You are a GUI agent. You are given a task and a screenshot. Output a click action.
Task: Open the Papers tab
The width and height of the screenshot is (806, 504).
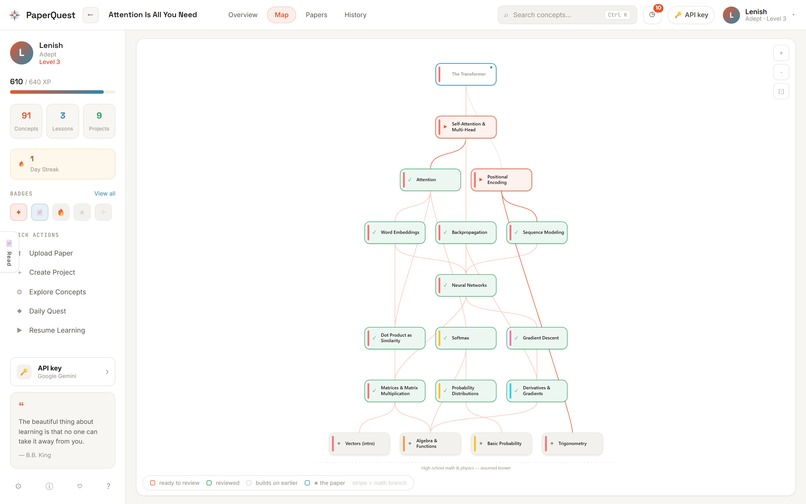coord(316,15)
